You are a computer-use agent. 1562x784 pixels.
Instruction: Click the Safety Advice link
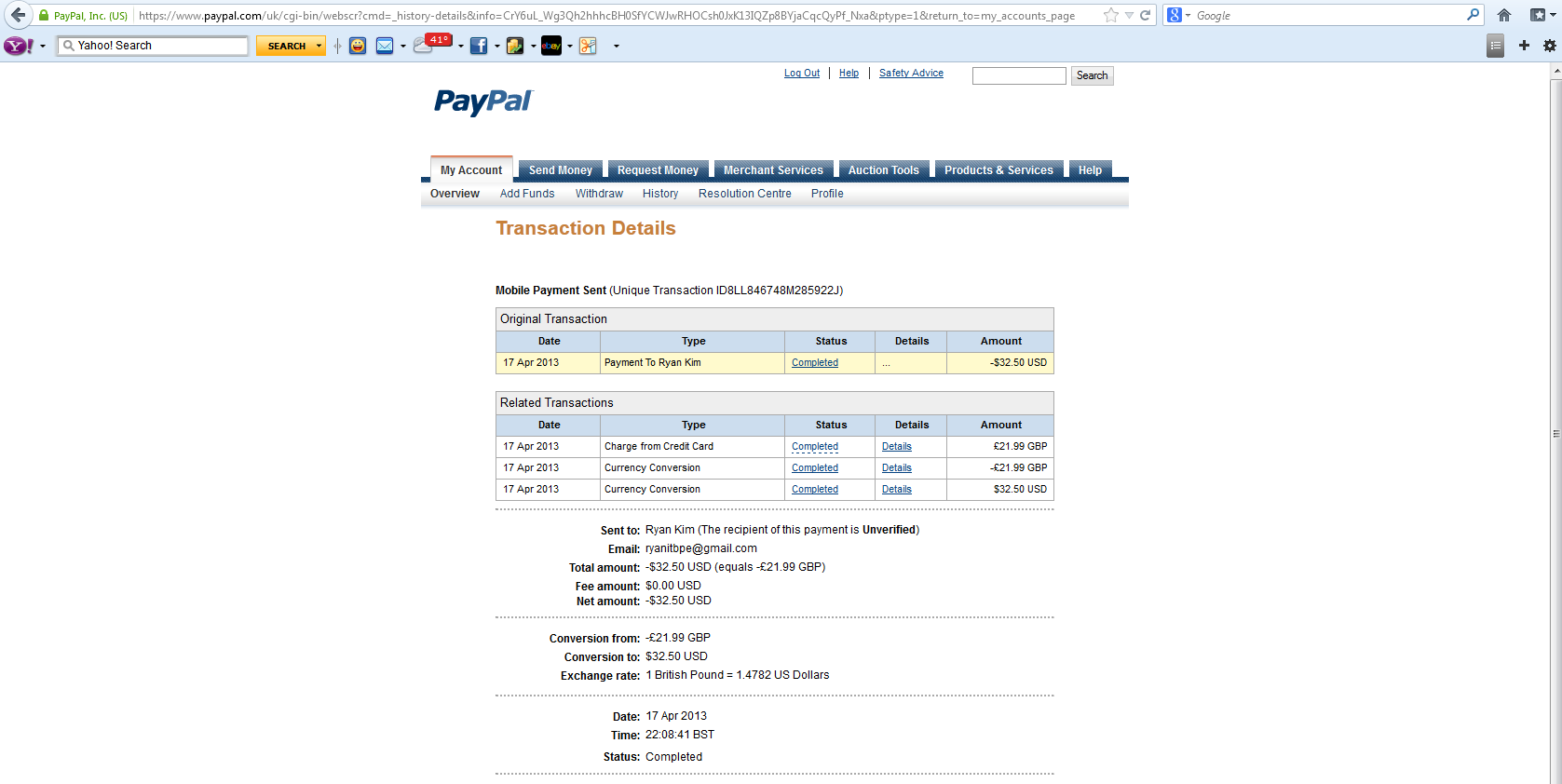pos(911,73)
